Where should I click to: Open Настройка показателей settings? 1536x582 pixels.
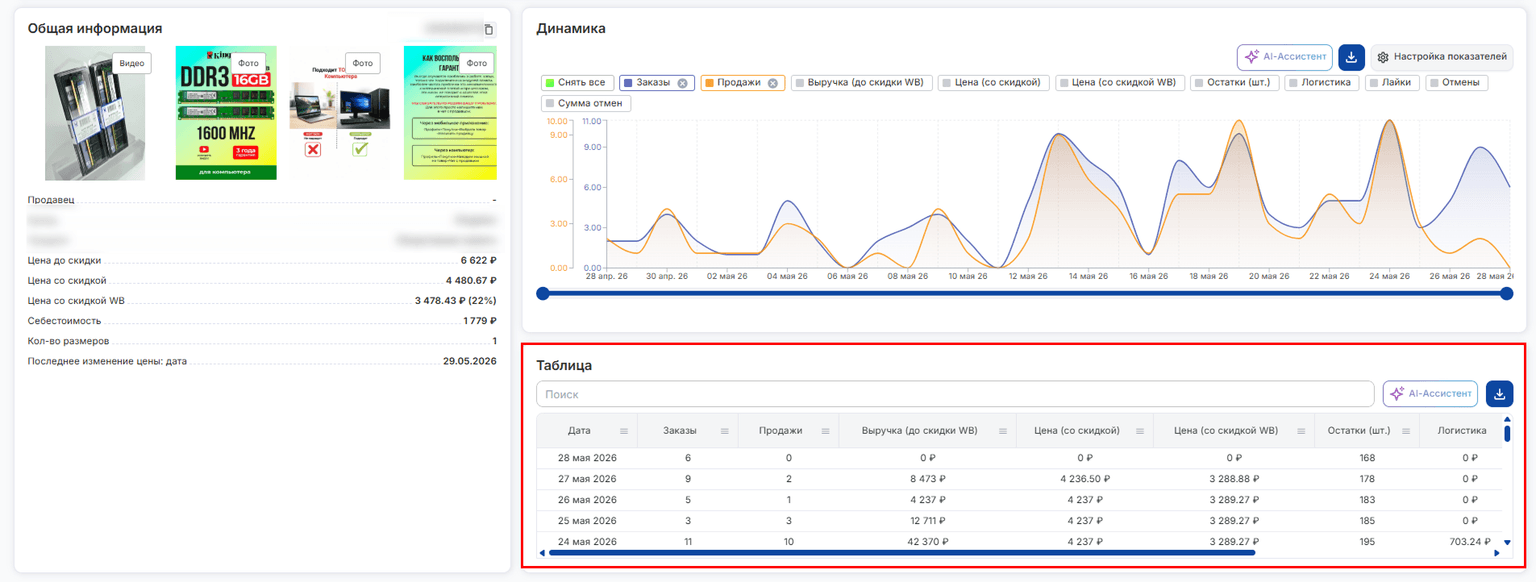tap(1441, 57)
